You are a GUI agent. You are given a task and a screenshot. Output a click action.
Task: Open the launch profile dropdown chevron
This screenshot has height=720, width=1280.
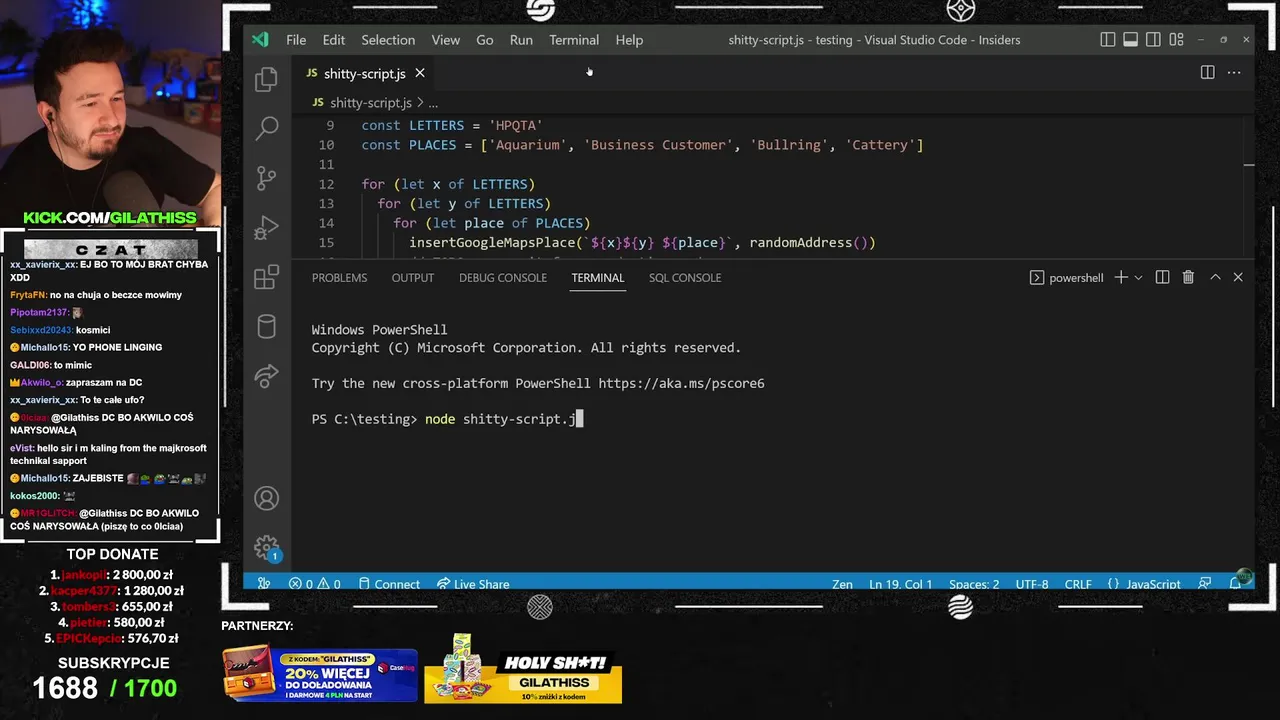pyautogui.click(x=1138, y=278)
